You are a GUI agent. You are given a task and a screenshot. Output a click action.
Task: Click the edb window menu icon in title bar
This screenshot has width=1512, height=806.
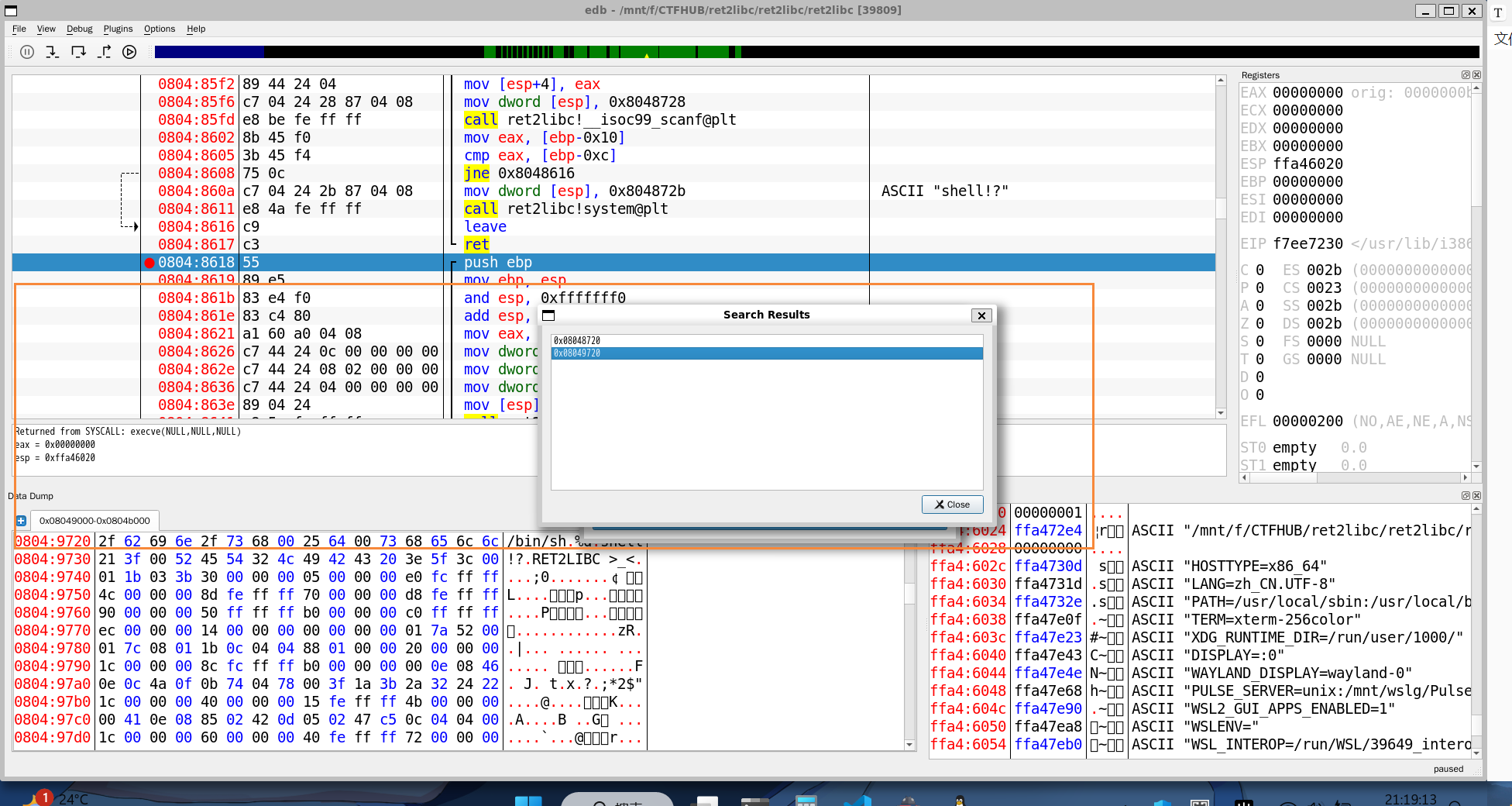[11, 11]
